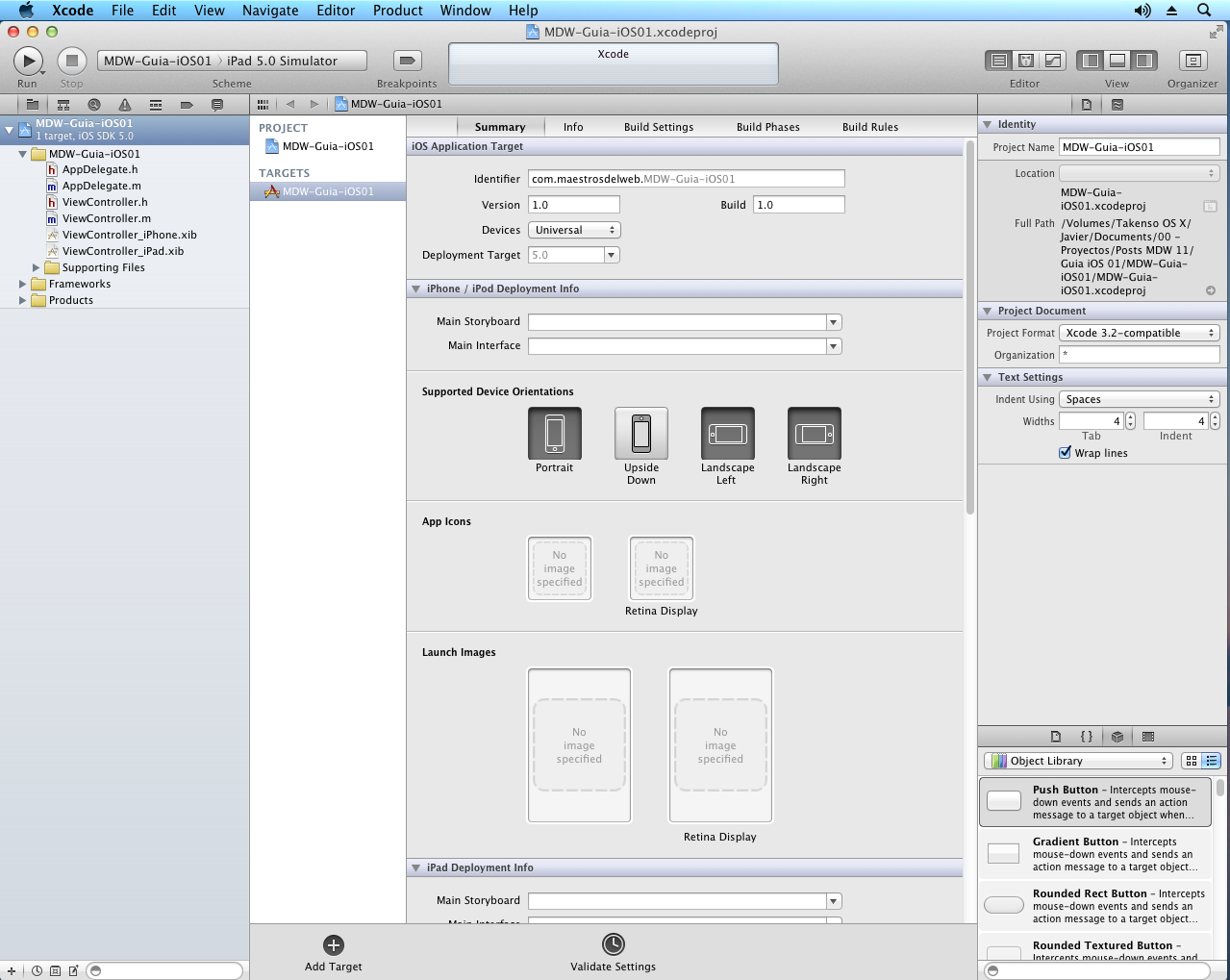The width and height of the screenshot is (1230, 980).
Task: Show the Project navigator folder icon
Action: pos(33,104)
